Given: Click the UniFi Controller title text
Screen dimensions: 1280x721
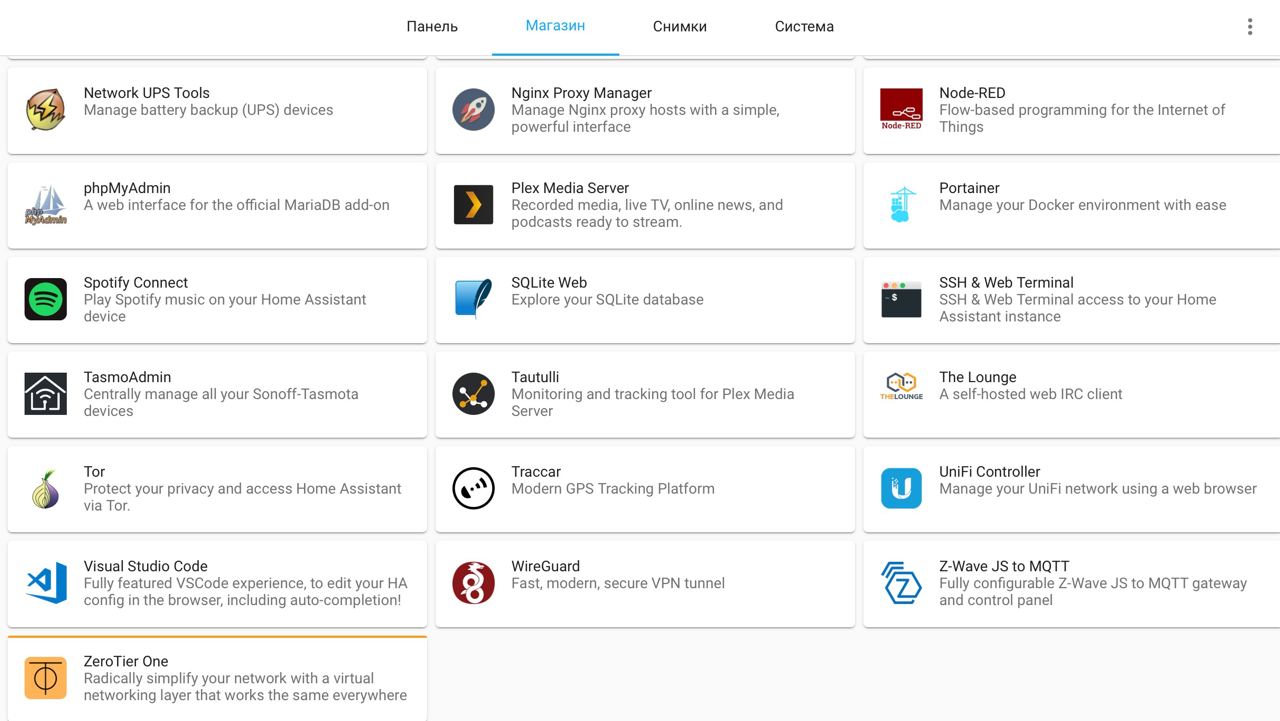Looking at the screenshot, I should click(x=990, y=472).
